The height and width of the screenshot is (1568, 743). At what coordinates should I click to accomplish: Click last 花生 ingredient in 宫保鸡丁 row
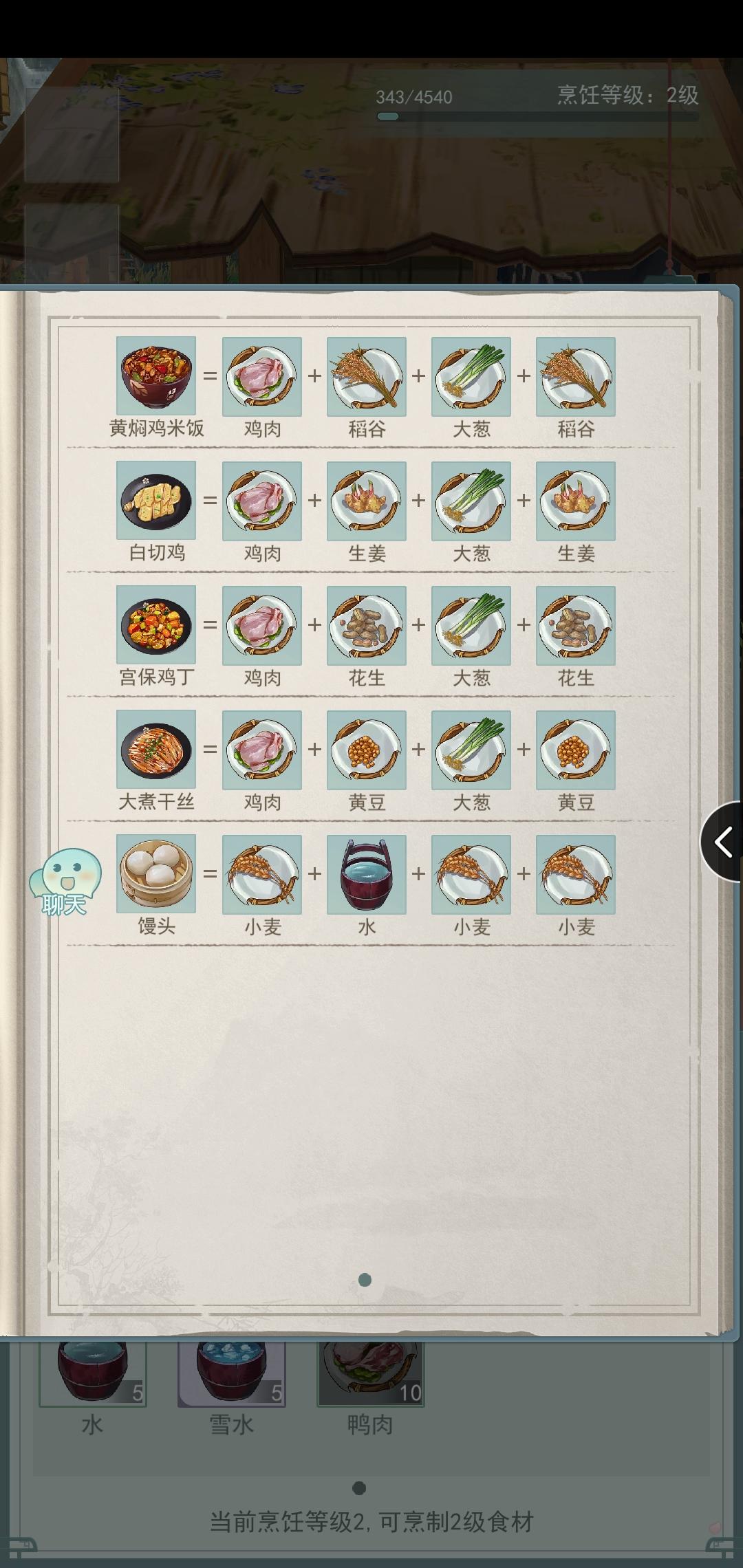pos(576,625)
